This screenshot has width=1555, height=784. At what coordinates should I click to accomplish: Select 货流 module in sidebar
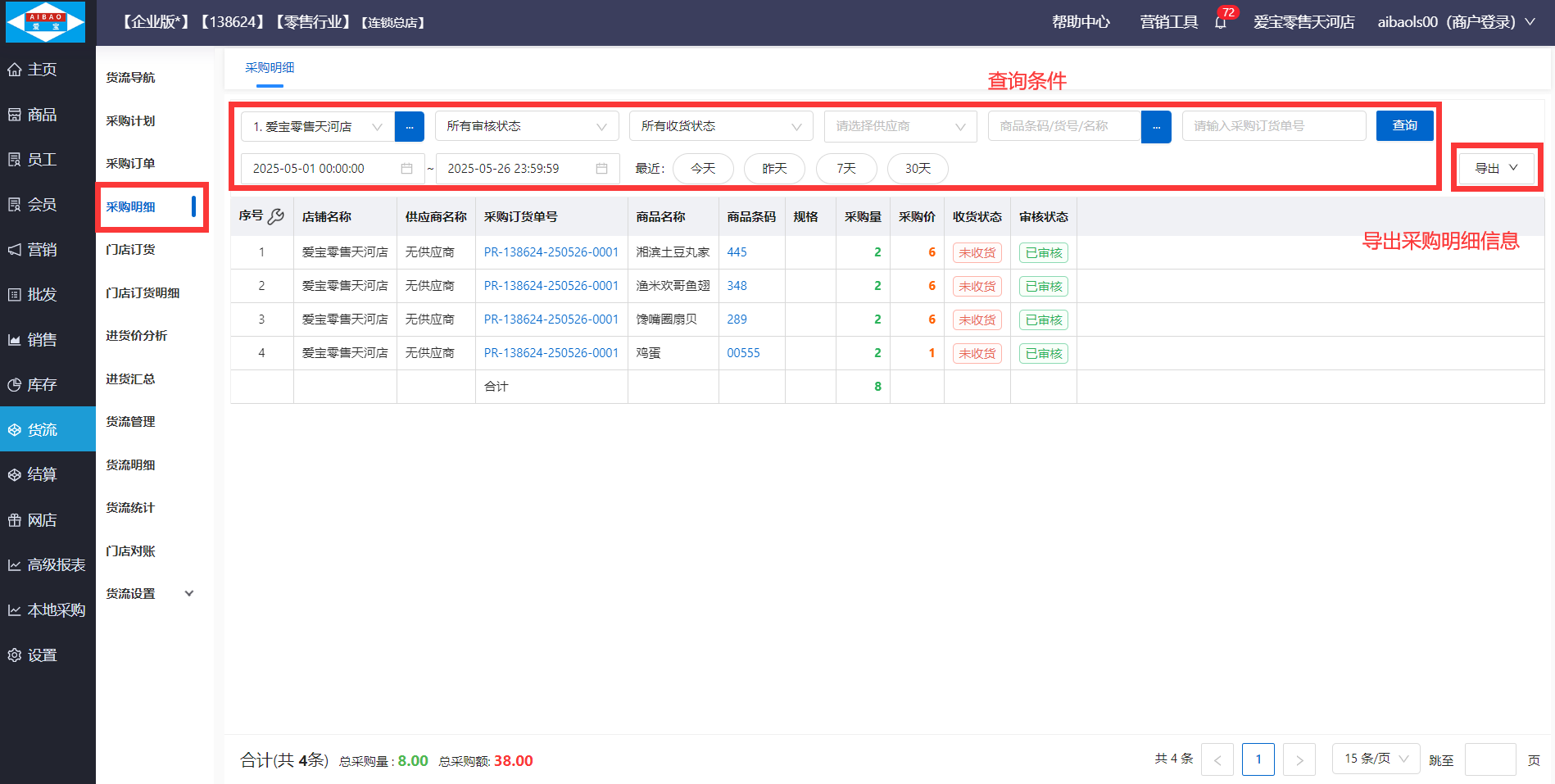[48, 429]
